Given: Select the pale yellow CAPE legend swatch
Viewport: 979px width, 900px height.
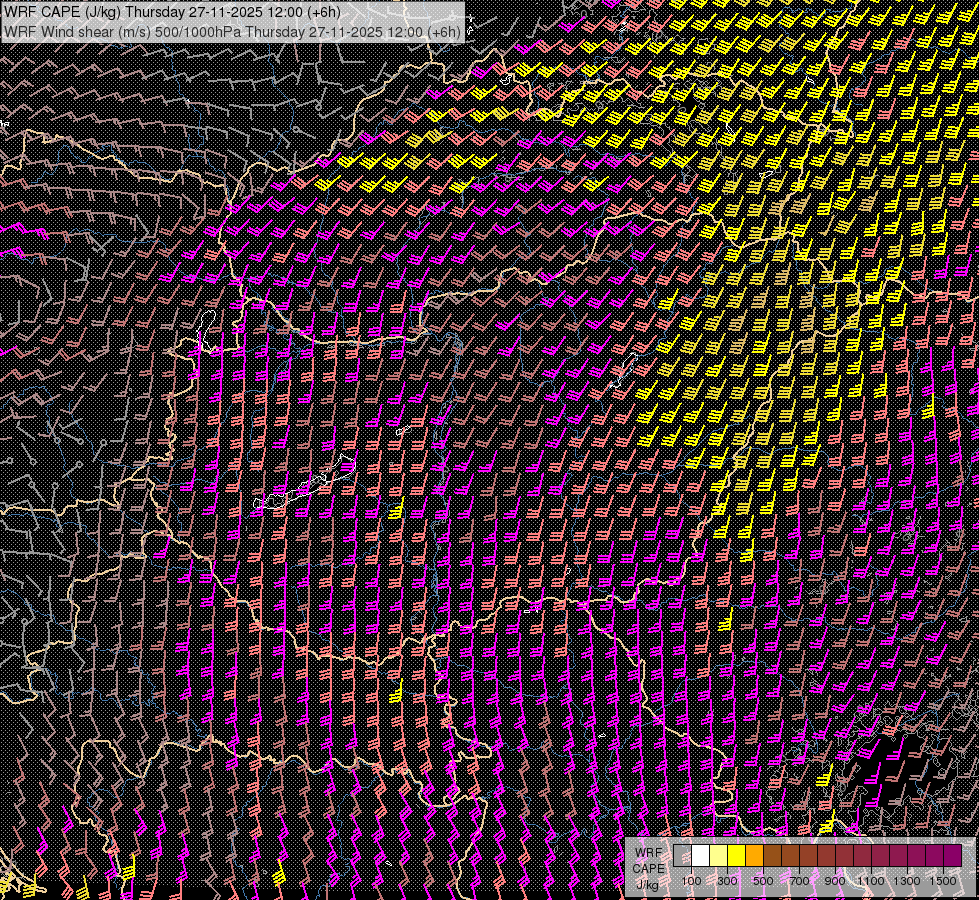Looking at the screenshot, I should tap(719, 856).
